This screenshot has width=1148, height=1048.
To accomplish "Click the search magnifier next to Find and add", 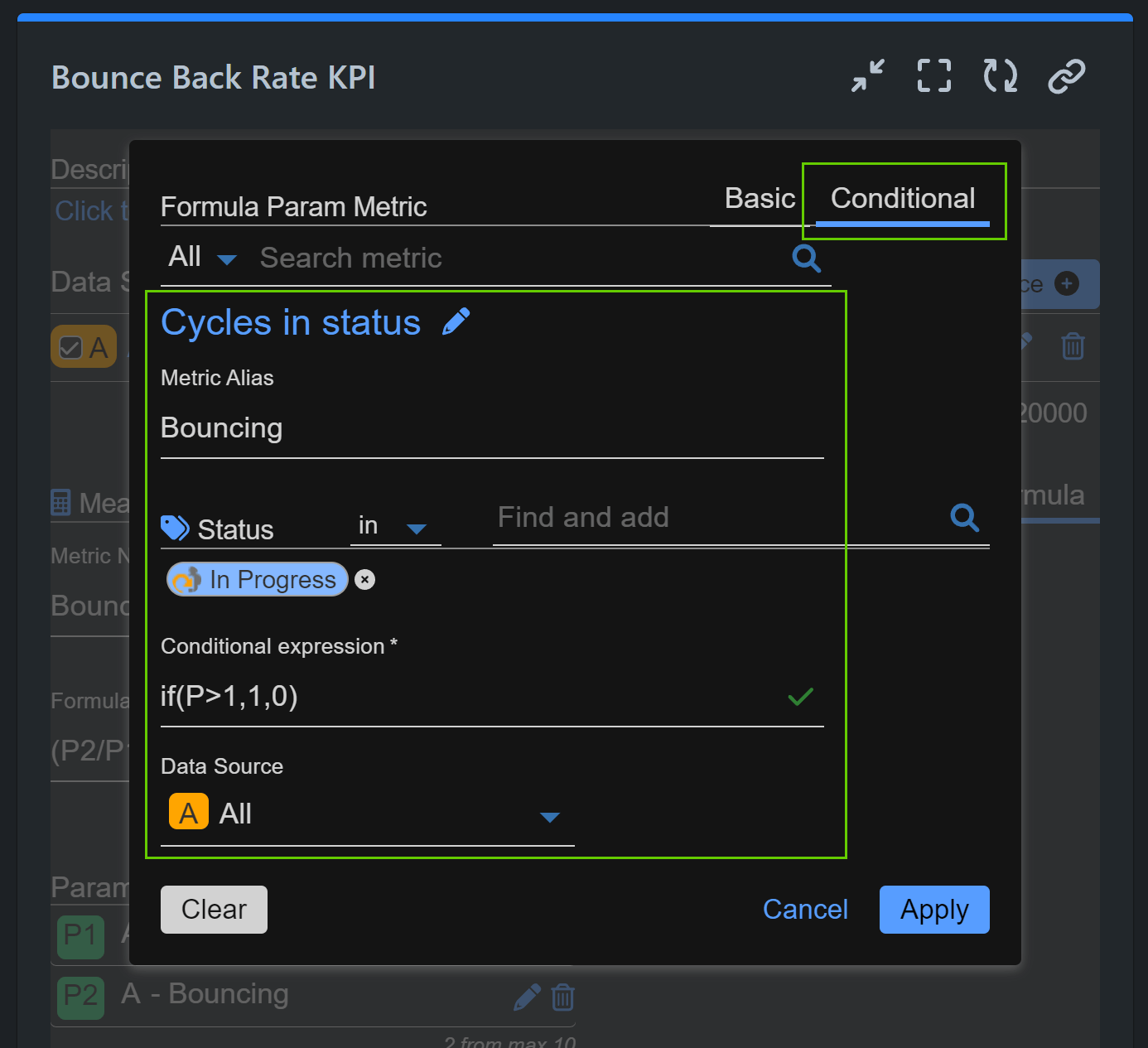I will tap(964, 517).
